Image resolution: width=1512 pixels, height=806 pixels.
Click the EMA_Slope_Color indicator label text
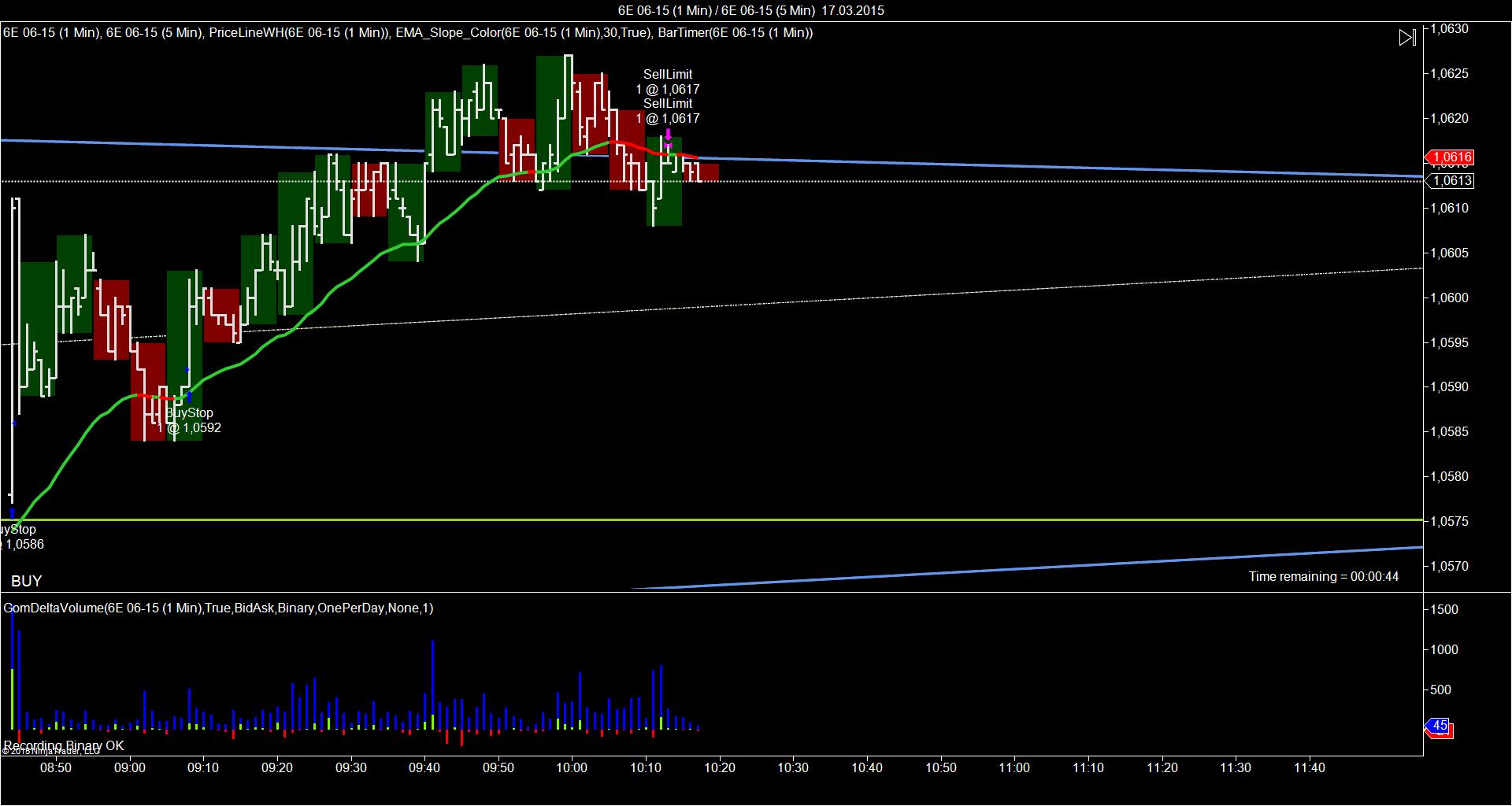point(522,32)
